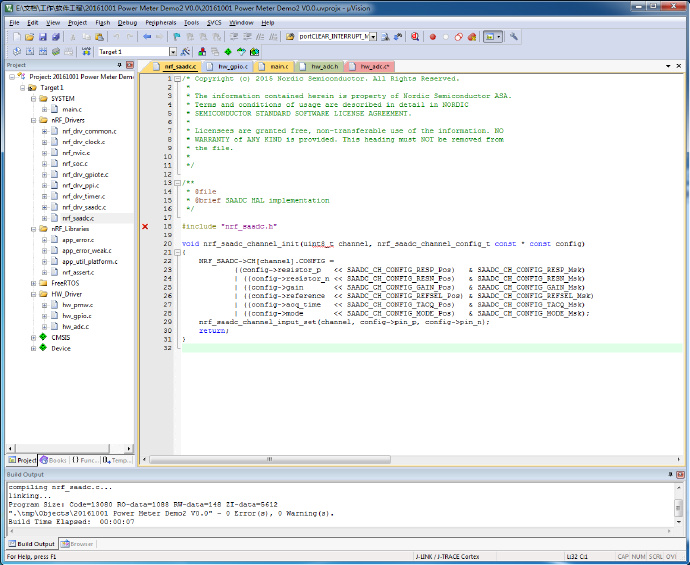Open the editor tab list dropdown arrow

pyautogui.click(x=668, y=66)
